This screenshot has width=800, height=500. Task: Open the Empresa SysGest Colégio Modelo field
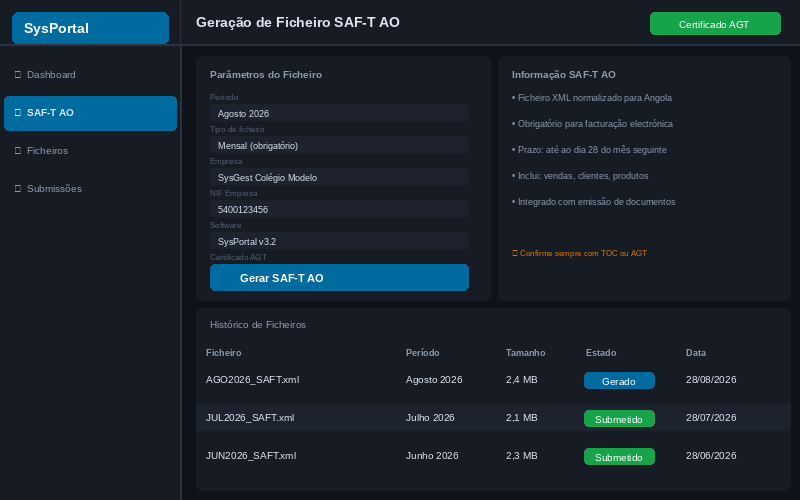pos(339,177)
